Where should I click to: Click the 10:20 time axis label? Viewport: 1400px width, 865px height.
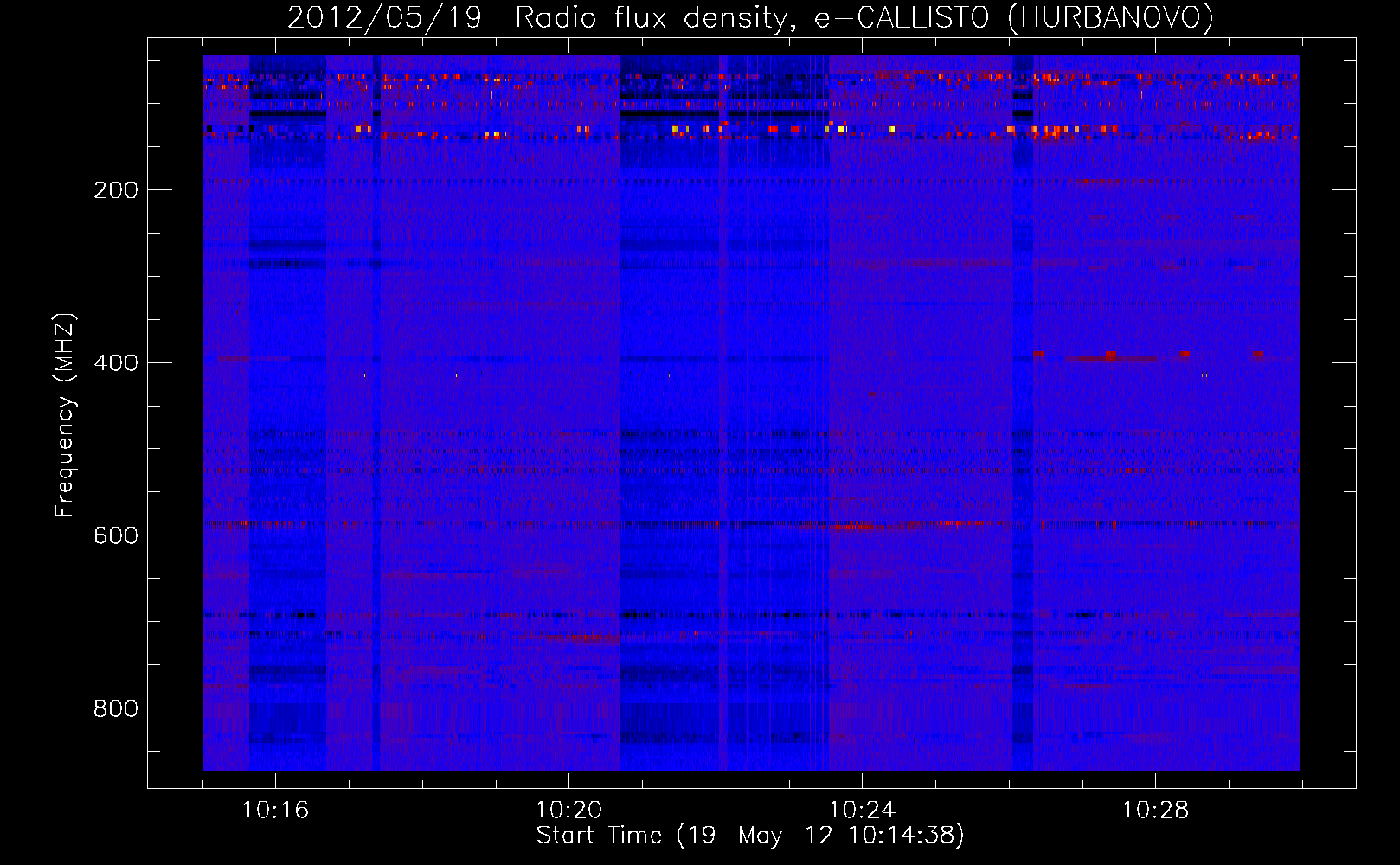tap(568, 811)
